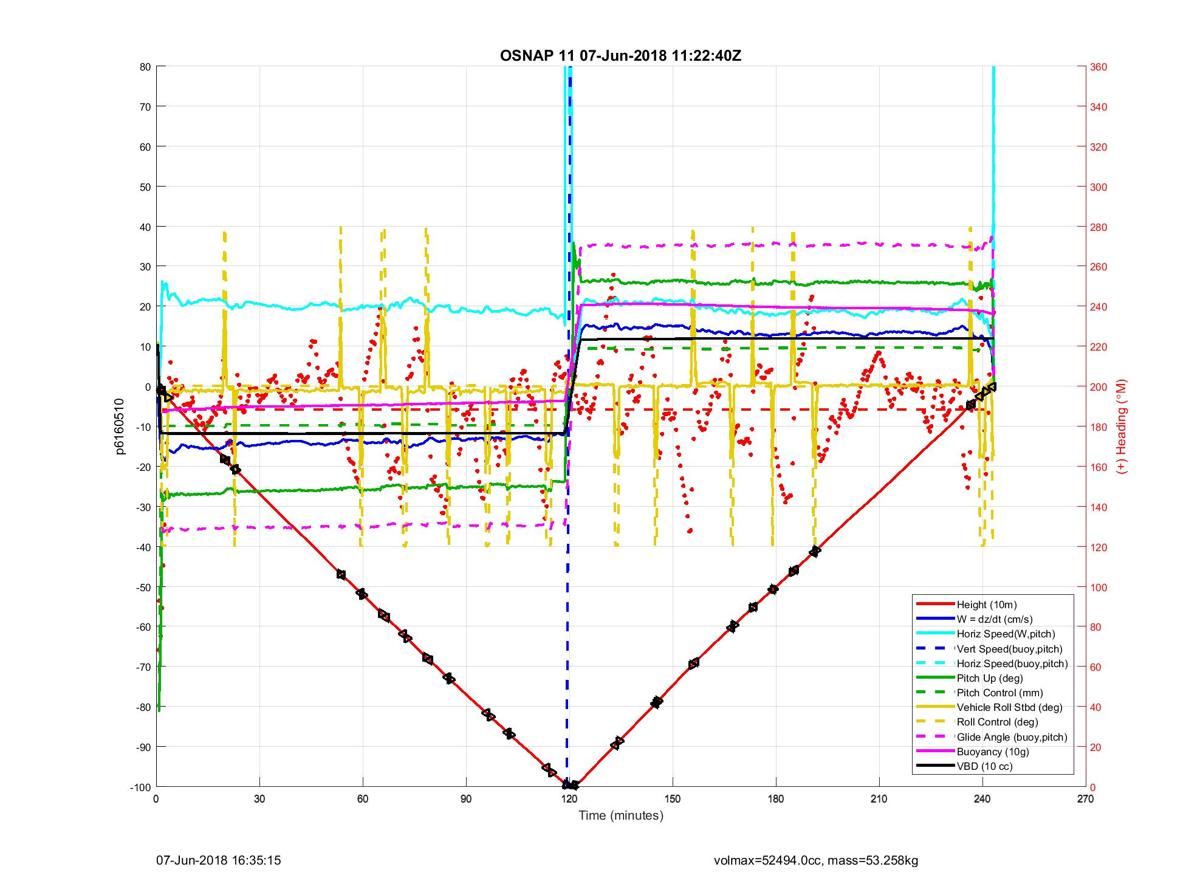Click the '-40' y-axis tick label
Image resolution: width=1200 pixels, height=885 pixels.
tap(142, 547)
